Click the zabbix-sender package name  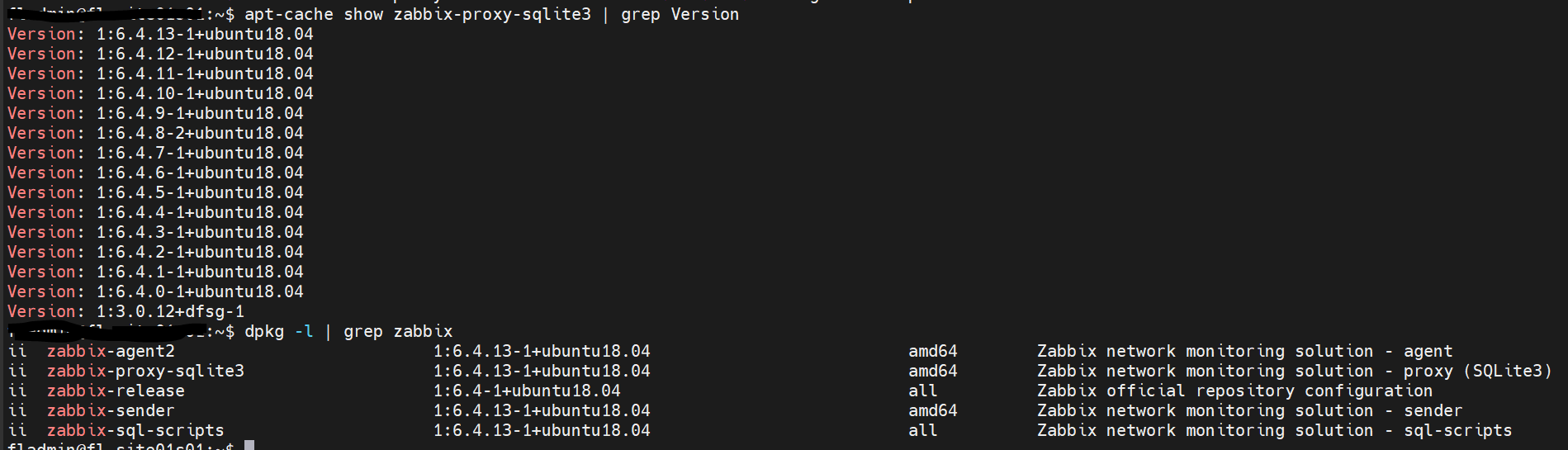click(x=111, y=410)
